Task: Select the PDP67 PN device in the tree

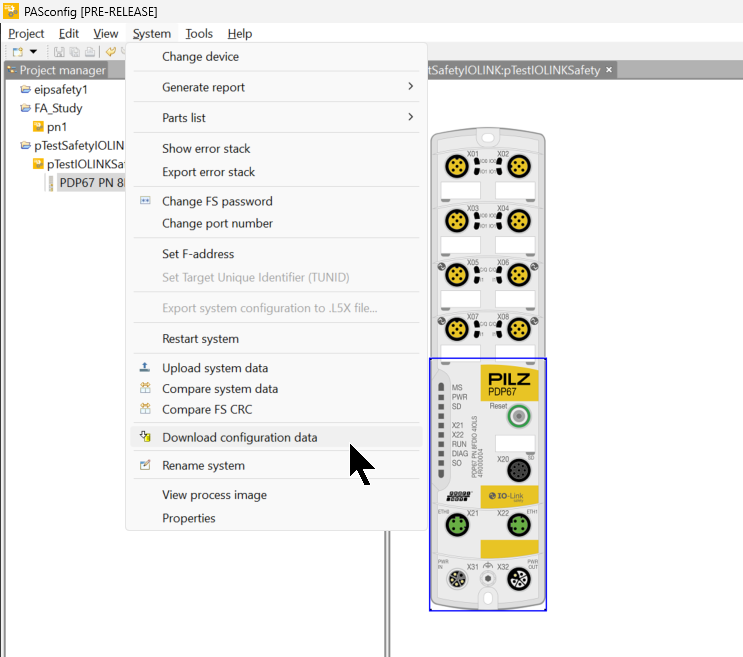Action: click(x=91, y=182)
